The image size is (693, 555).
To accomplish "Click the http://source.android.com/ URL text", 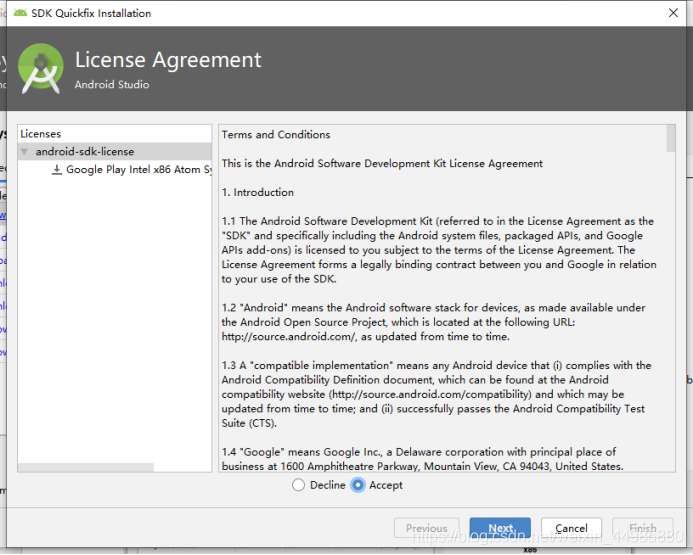I will click(x=289, y=337).
